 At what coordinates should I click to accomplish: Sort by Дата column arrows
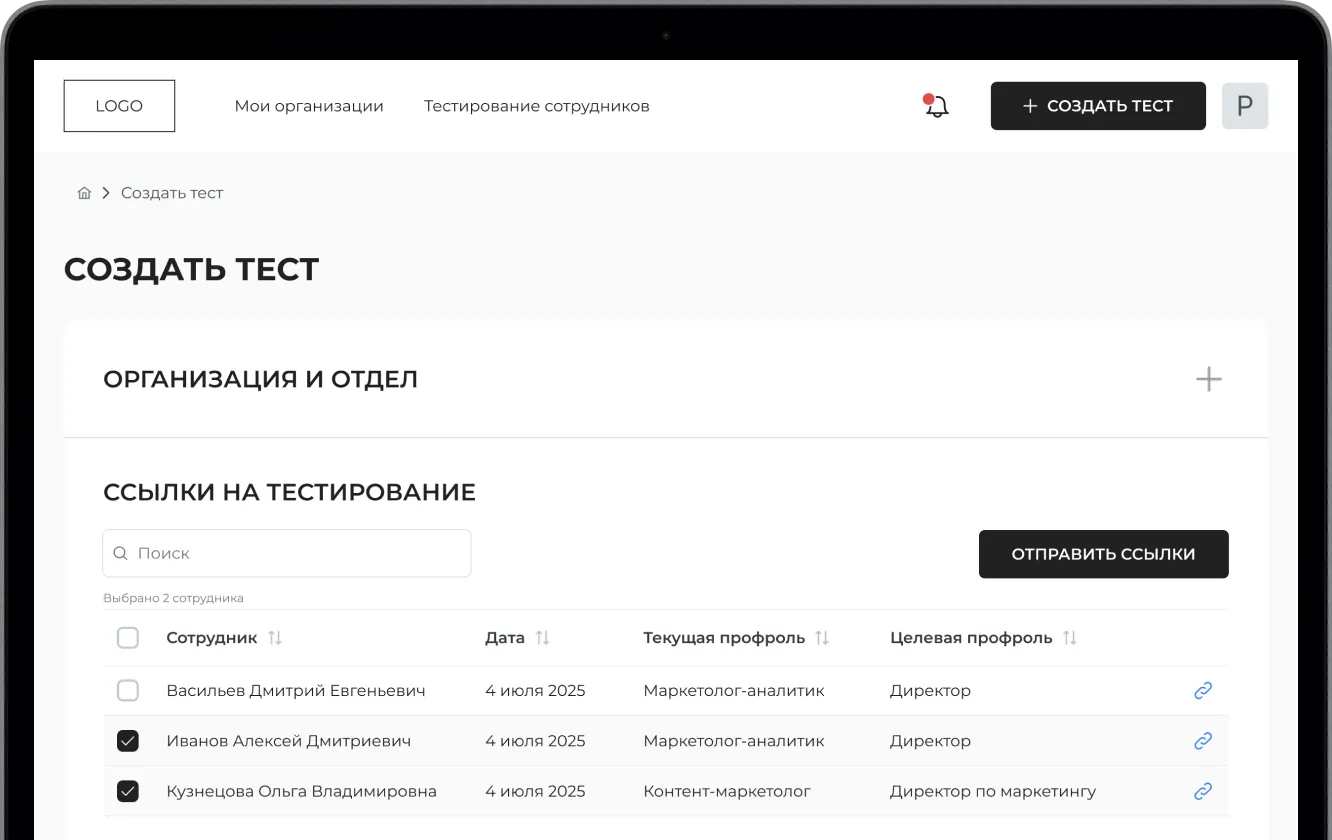point(543,638)
